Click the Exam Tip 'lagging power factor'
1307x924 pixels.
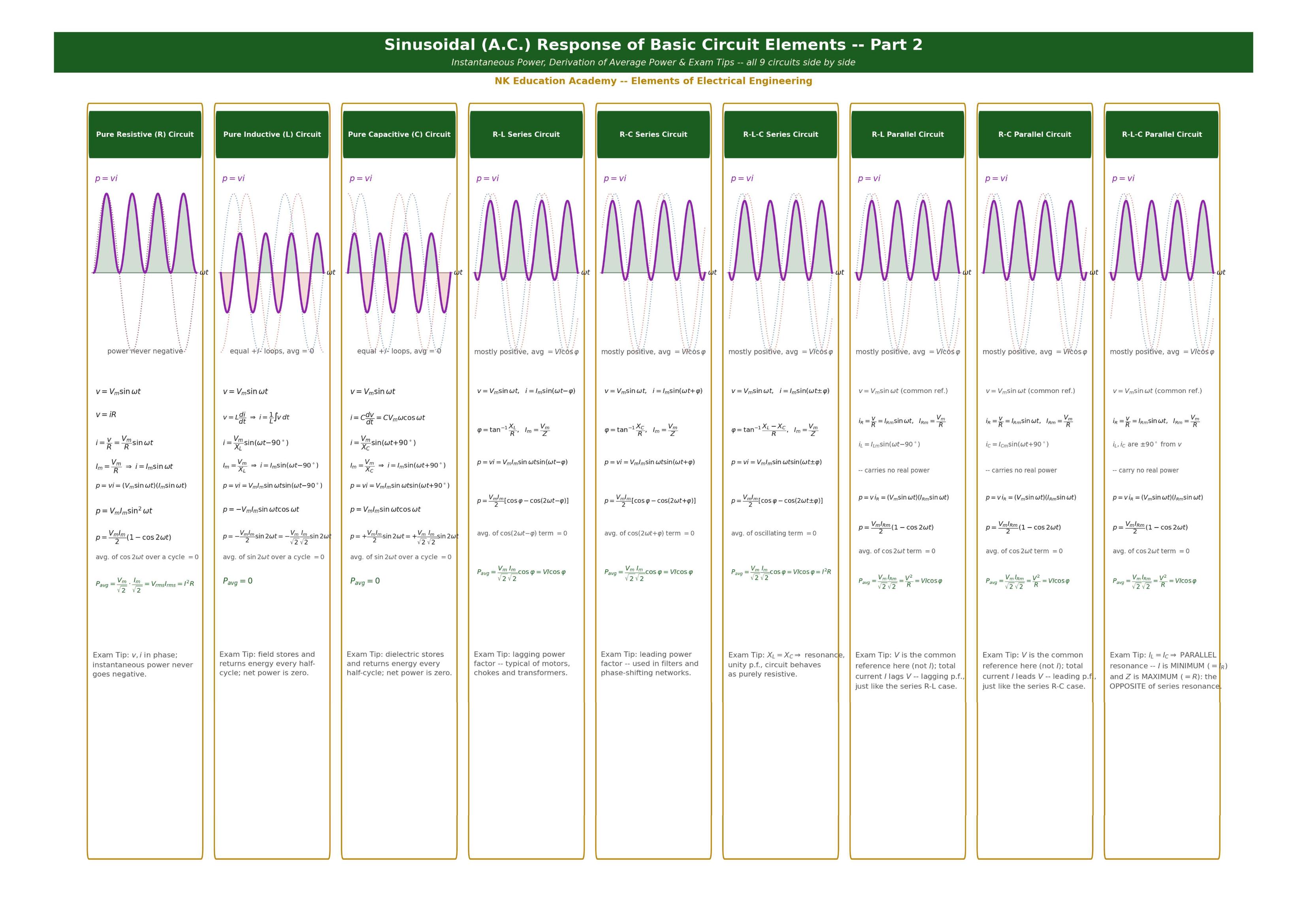[x=522, y=664]
